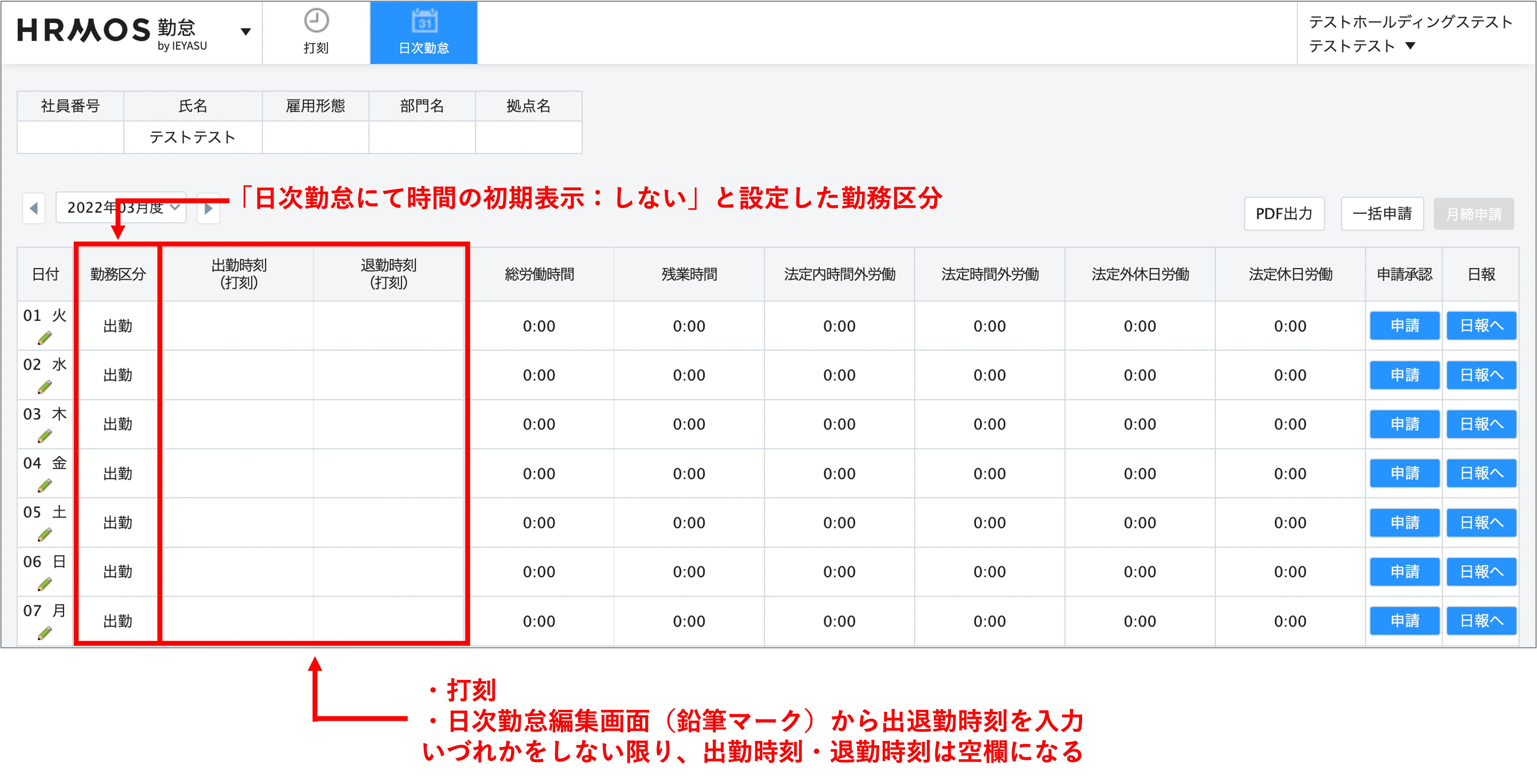This screenshot has width=1537, height=784.
Task: Click the 残業時間 column header
Action: [x=689, y=274]
